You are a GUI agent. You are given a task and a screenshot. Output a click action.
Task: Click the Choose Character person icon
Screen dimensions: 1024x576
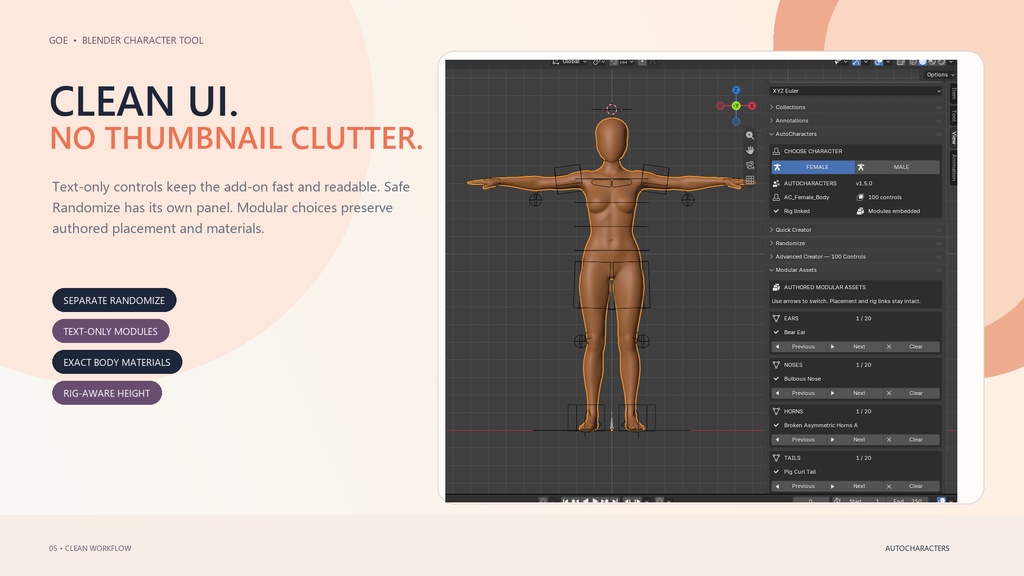coord(776,151)
